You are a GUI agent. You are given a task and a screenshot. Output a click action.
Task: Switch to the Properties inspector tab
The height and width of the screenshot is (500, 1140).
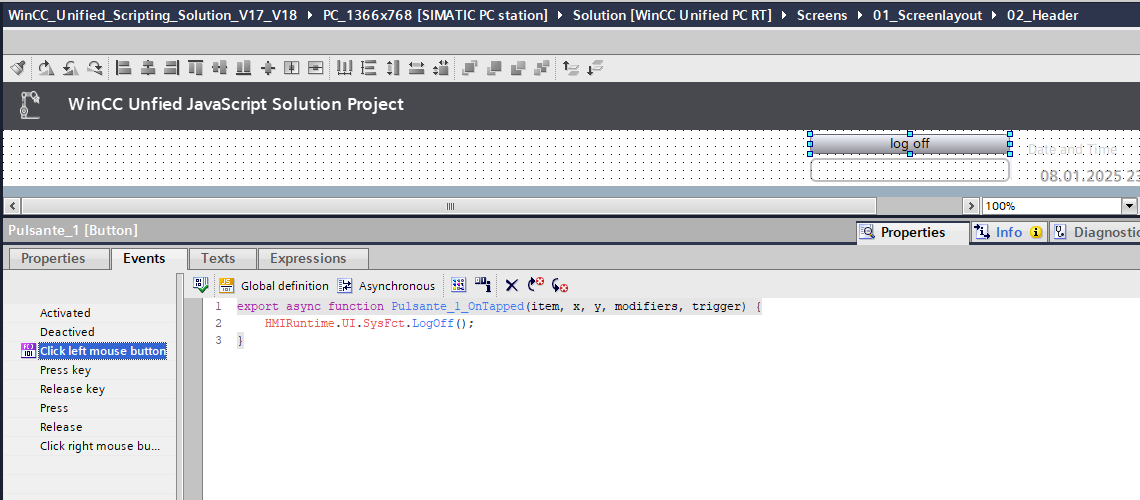pyautogui.click(x=912, y=233)
